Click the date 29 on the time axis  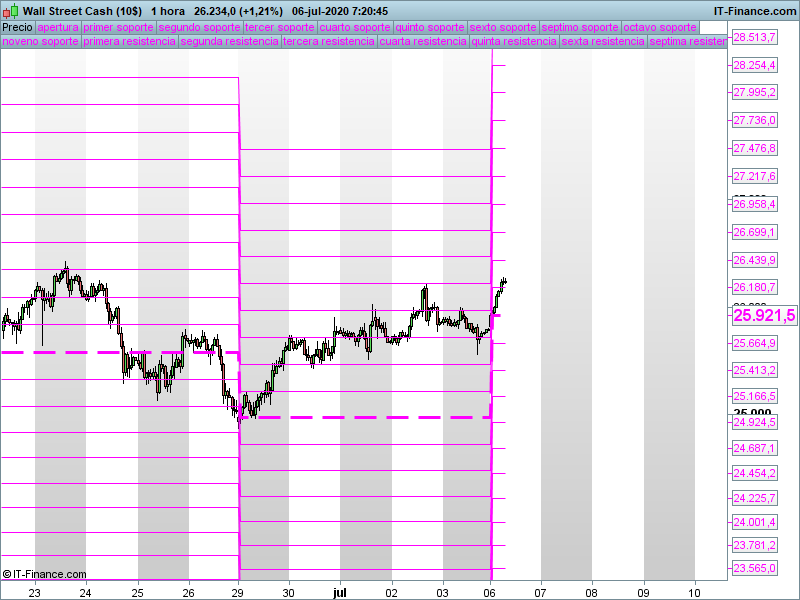coord(238,593)
